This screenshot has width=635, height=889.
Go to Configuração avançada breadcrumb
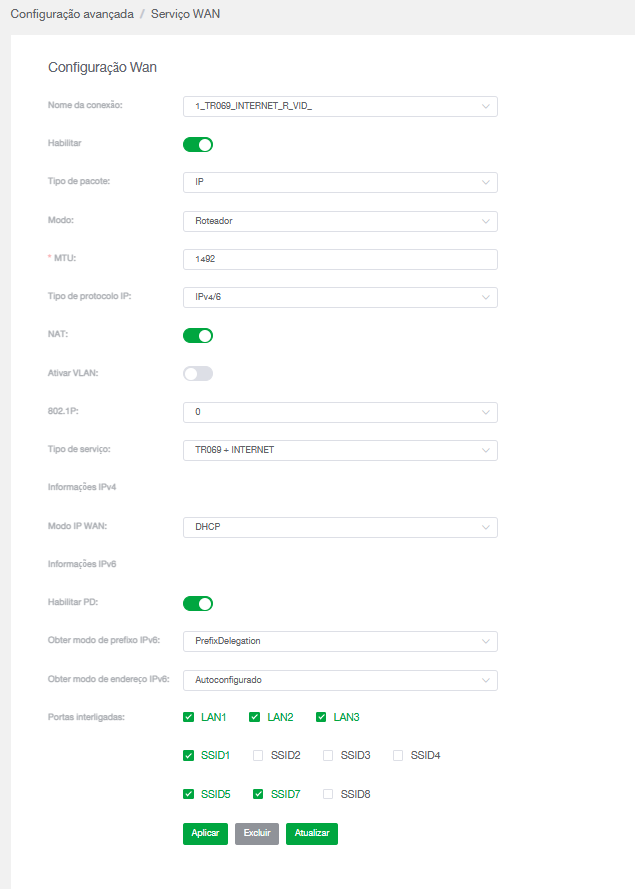coord(72,14)
